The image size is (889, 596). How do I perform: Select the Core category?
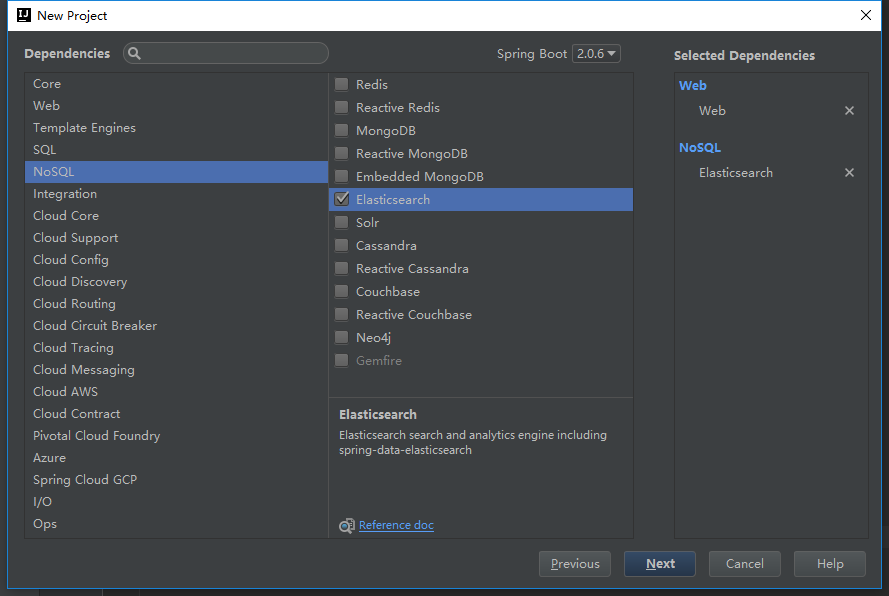pos(176,83)
